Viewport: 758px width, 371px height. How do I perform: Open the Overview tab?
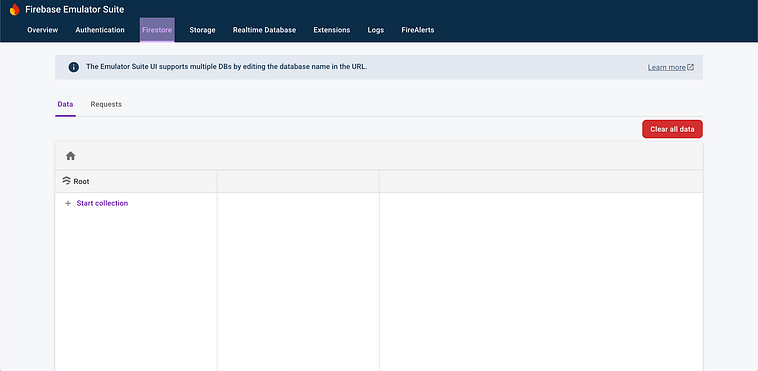(43, 30)
